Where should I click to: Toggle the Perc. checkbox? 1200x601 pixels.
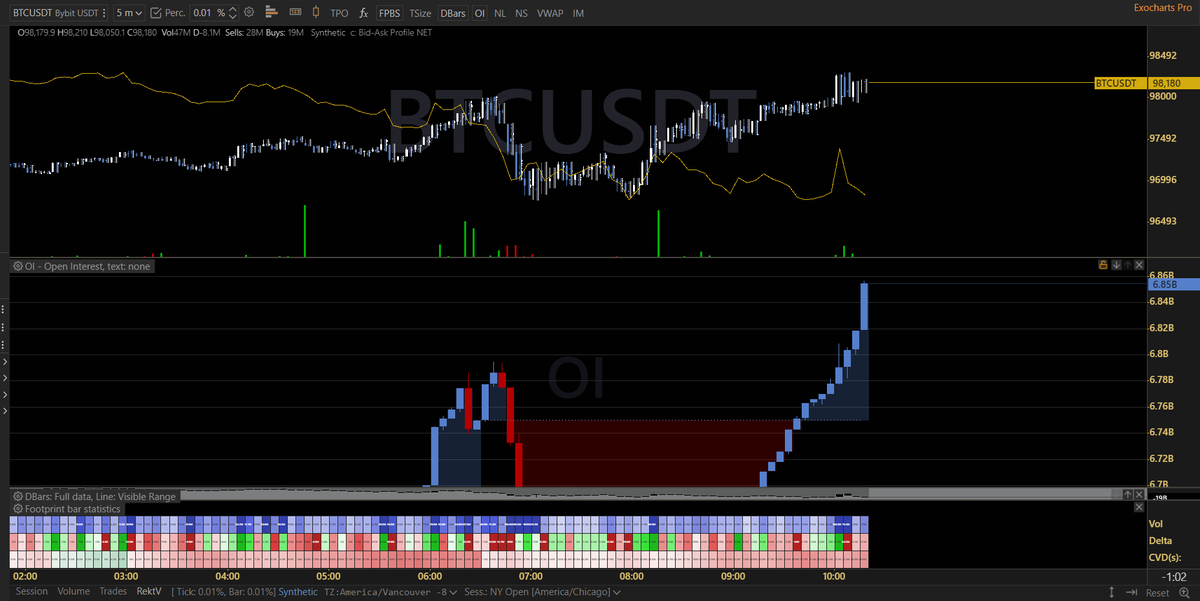(155, 13)
